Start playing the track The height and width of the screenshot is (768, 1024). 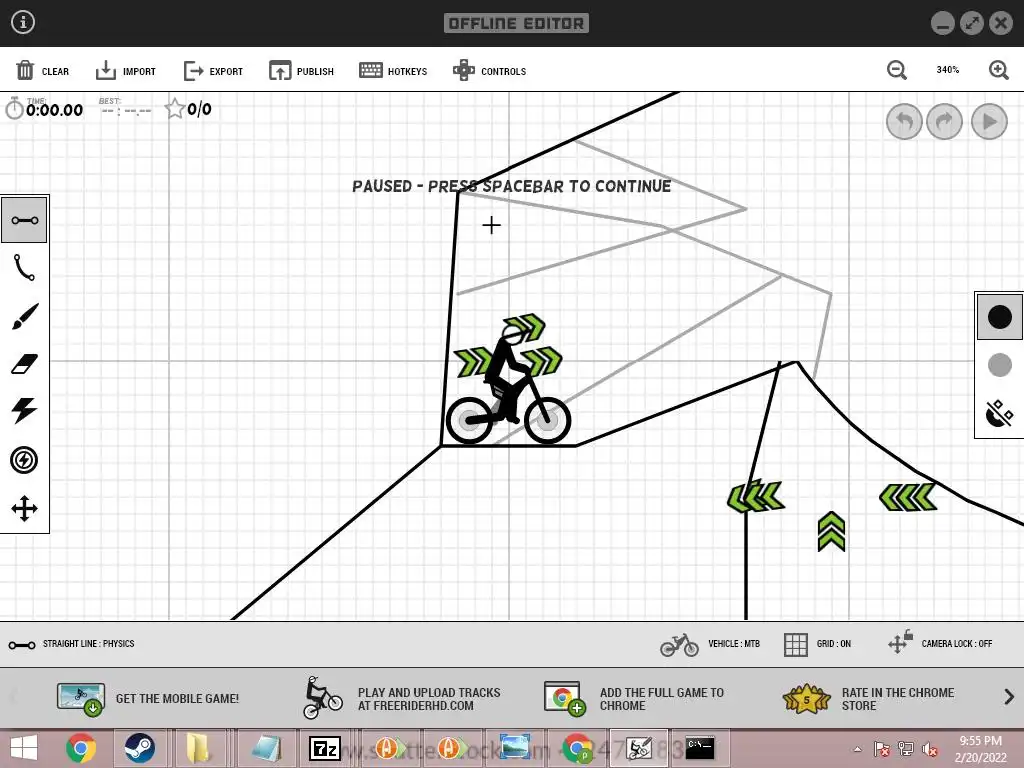[x=989, y=121]
